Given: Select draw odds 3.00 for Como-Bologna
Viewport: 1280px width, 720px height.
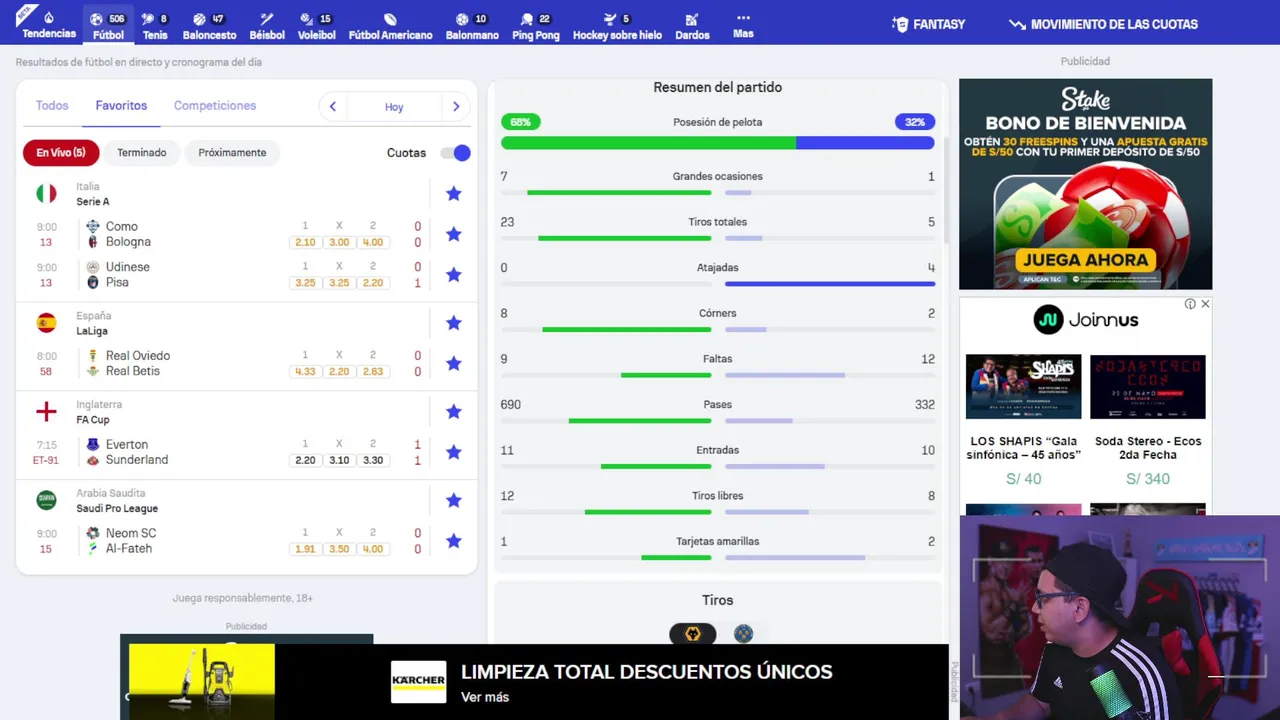Looking at the screenshot, I should (x=339, y=242).
